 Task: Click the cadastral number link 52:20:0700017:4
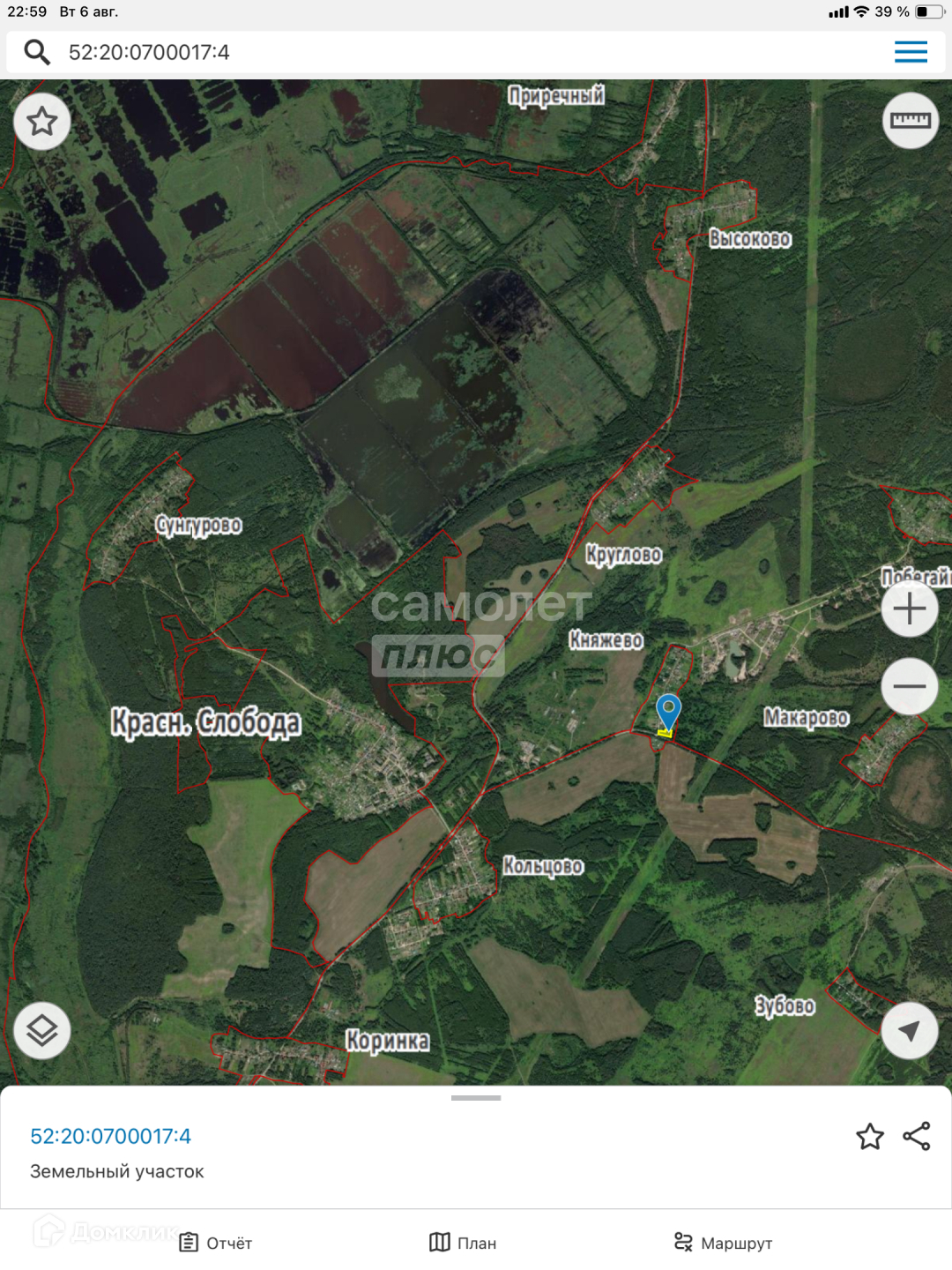click(x=110, y=1136)
